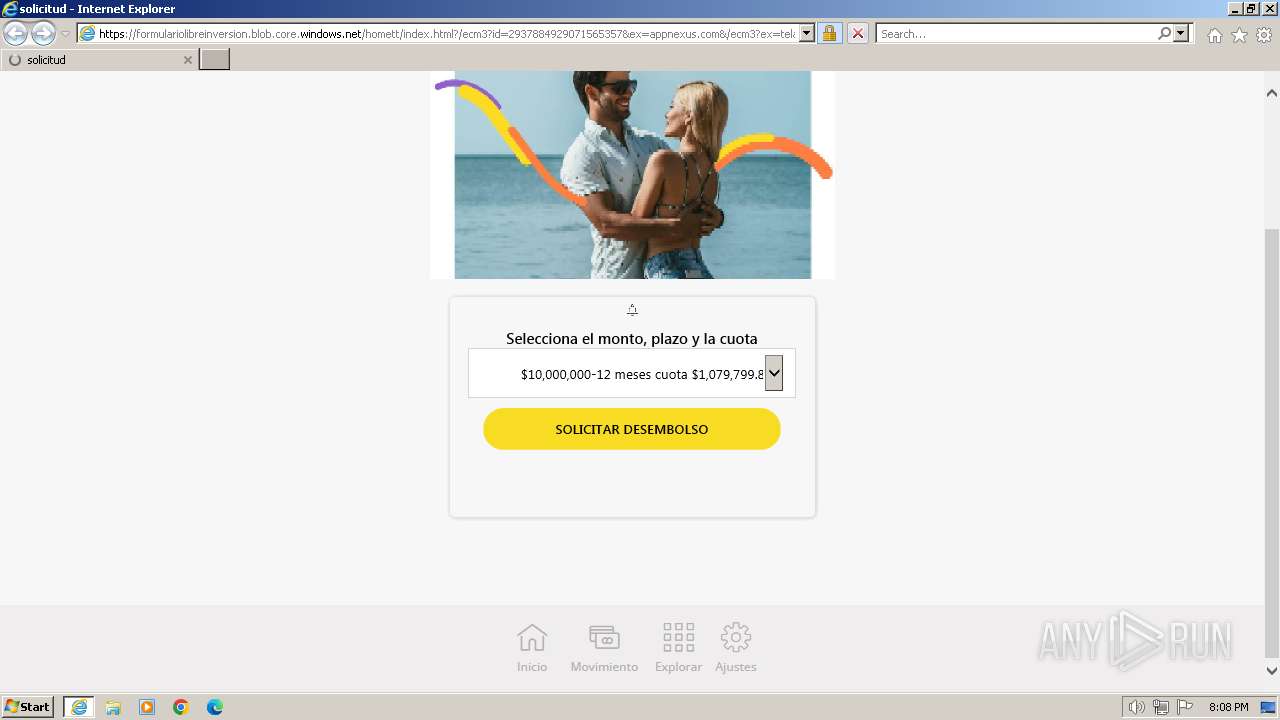1280x720 pixels.
Task: Click the page scroll down arrow
Action: click(1272, 671)
